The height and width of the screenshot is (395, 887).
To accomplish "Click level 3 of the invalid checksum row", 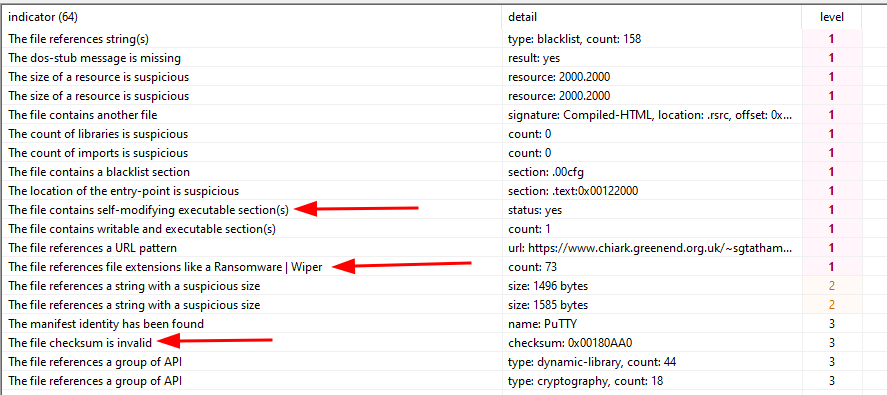I will [832, 342].
